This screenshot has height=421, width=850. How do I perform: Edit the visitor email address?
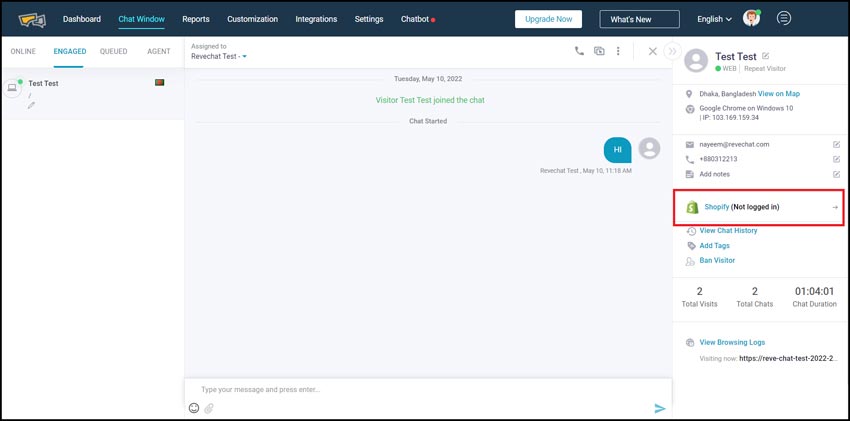(x=836, y=144)
